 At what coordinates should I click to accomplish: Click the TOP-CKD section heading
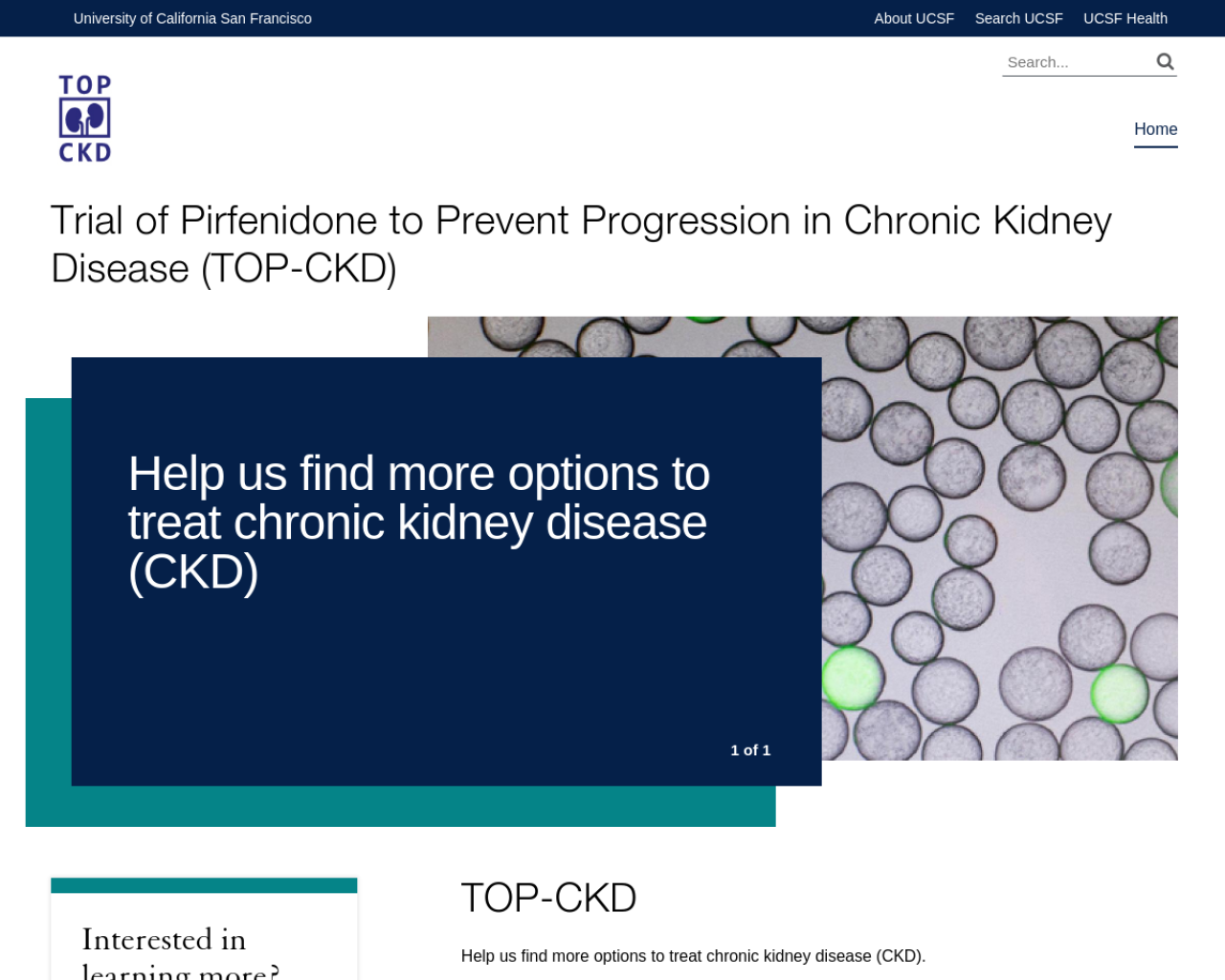pyautogui.click(x=548, y=898)
